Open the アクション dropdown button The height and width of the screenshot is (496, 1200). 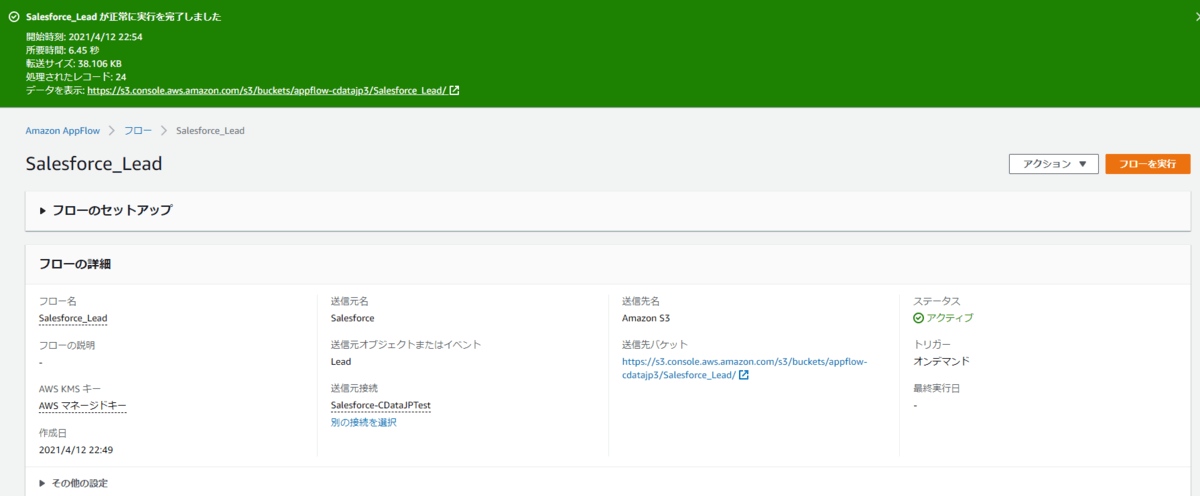coord(1054,164)
